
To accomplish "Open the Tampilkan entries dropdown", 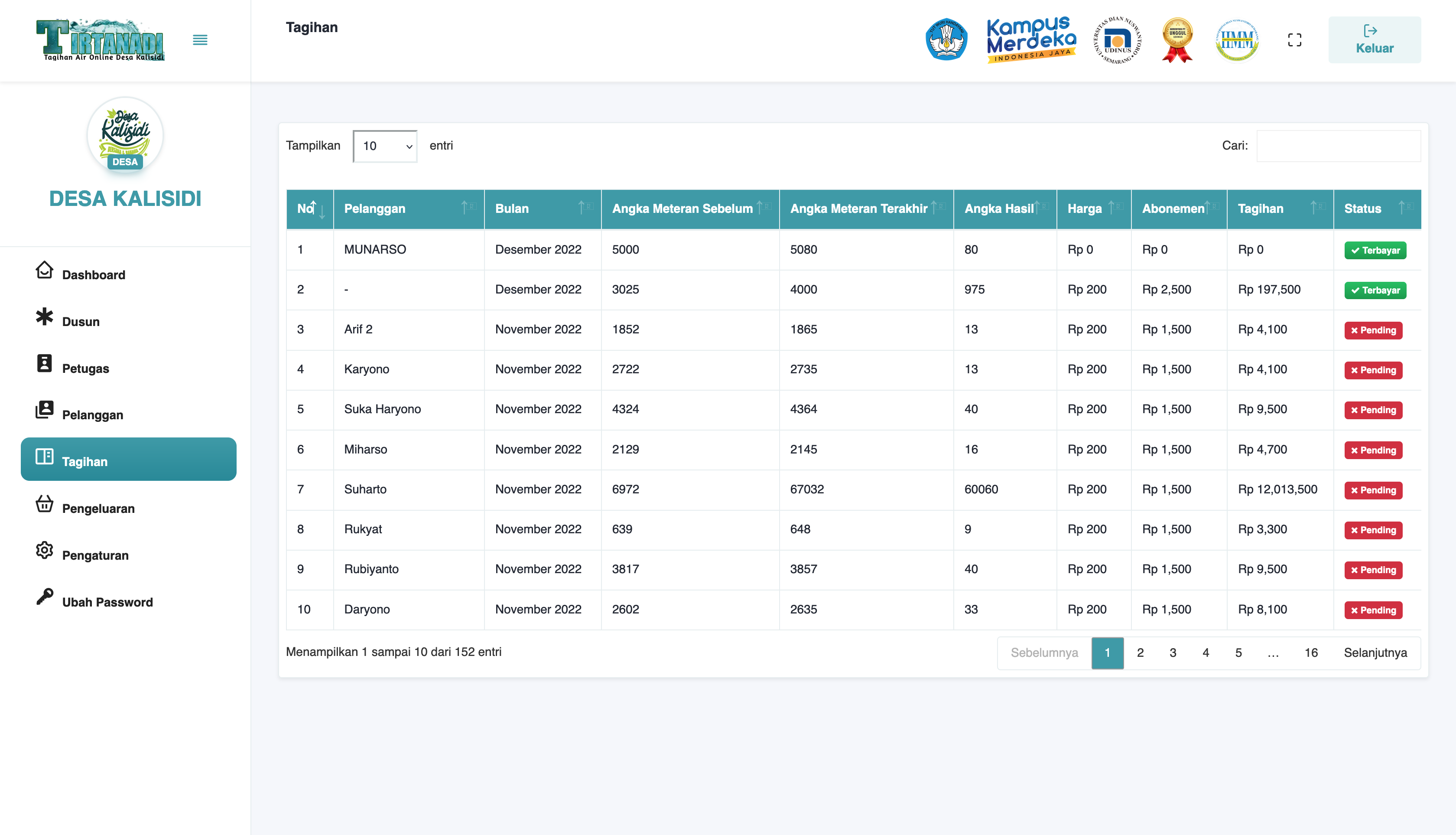I will pyautogui.click(x=385, y=146).
